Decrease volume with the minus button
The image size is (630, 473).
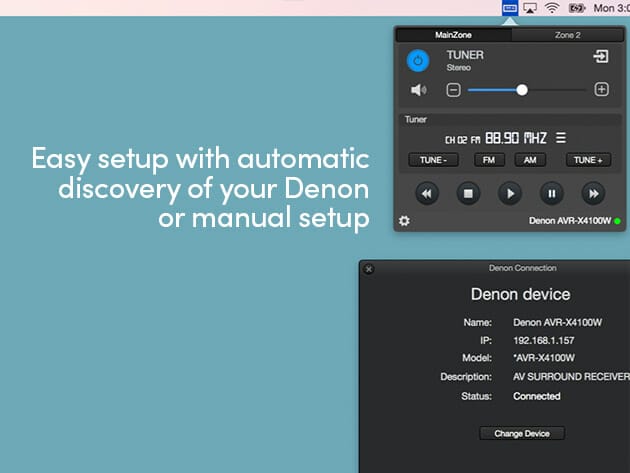click(x=453, y=90)
